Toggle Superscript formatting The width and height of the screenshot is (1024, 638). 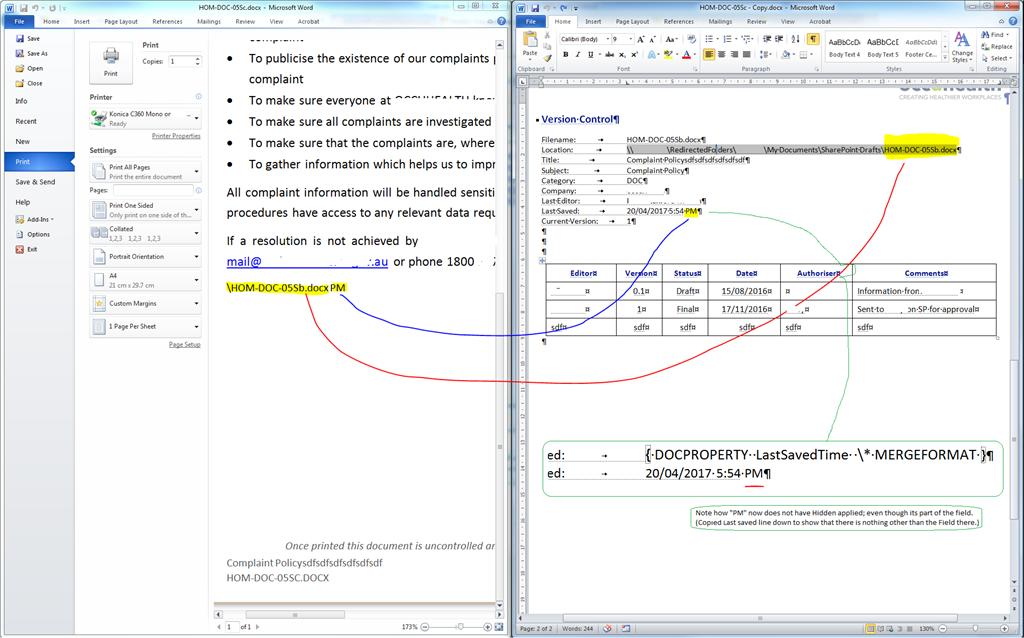click(x=634, y=55)
